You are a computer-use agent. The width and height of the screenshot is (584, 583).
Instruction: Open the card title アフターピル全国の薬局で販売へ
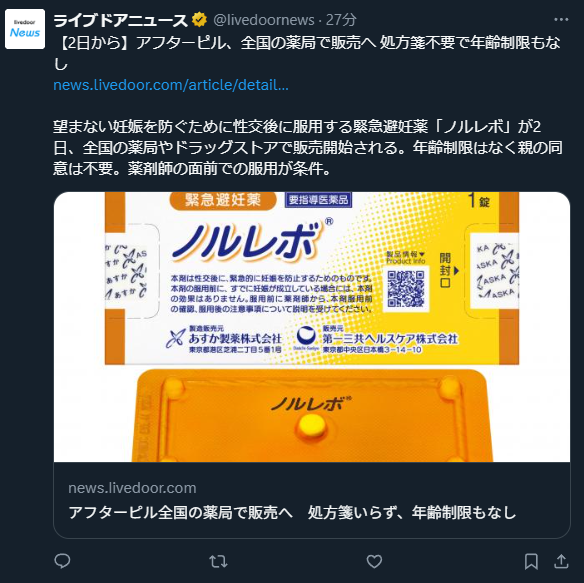[292, 513]
